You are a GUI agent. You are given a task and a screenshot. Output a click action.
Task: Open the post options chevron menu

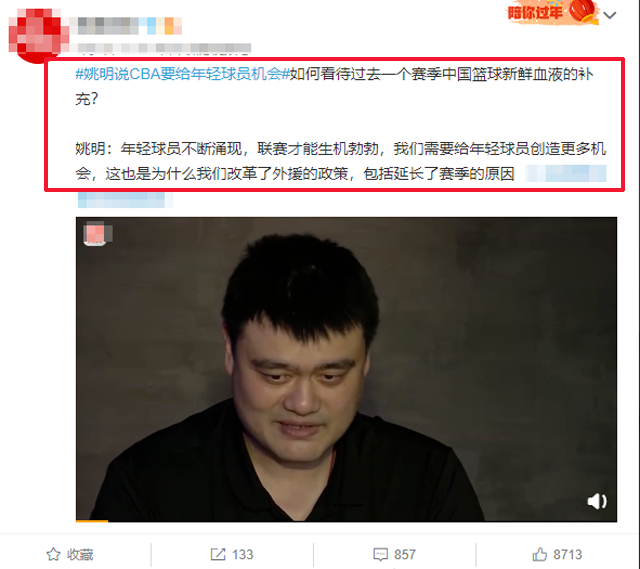tap(610, 15)
